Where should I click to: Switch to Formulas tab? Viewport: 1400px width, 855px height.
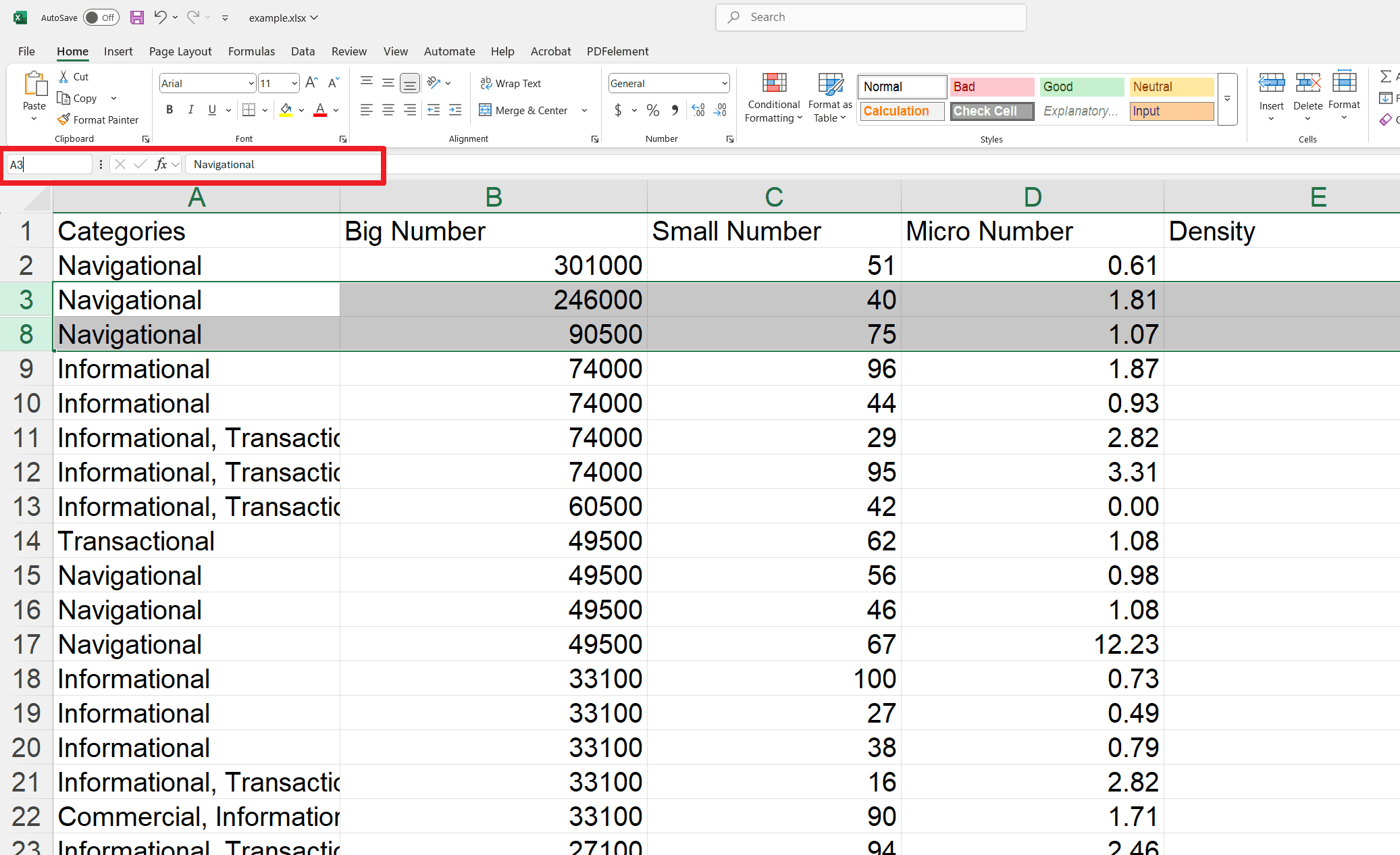pyautogui.click(x=251, y=51)
